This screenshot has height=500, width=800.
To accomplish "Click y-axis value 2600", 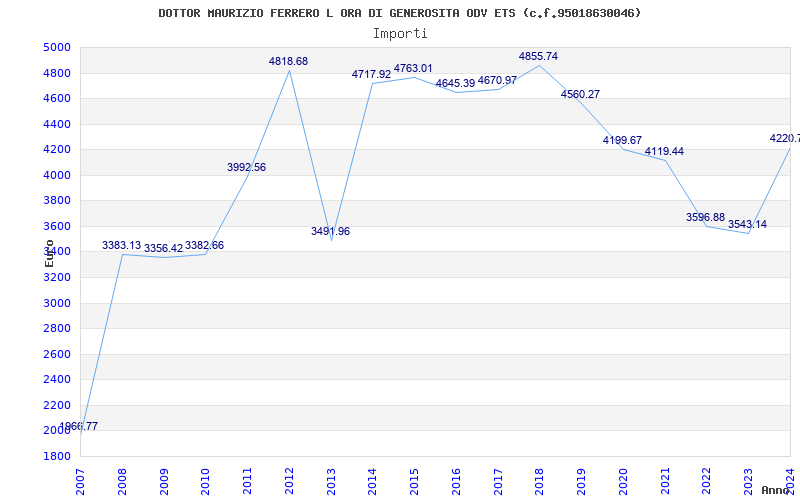I will click(57, 355).
